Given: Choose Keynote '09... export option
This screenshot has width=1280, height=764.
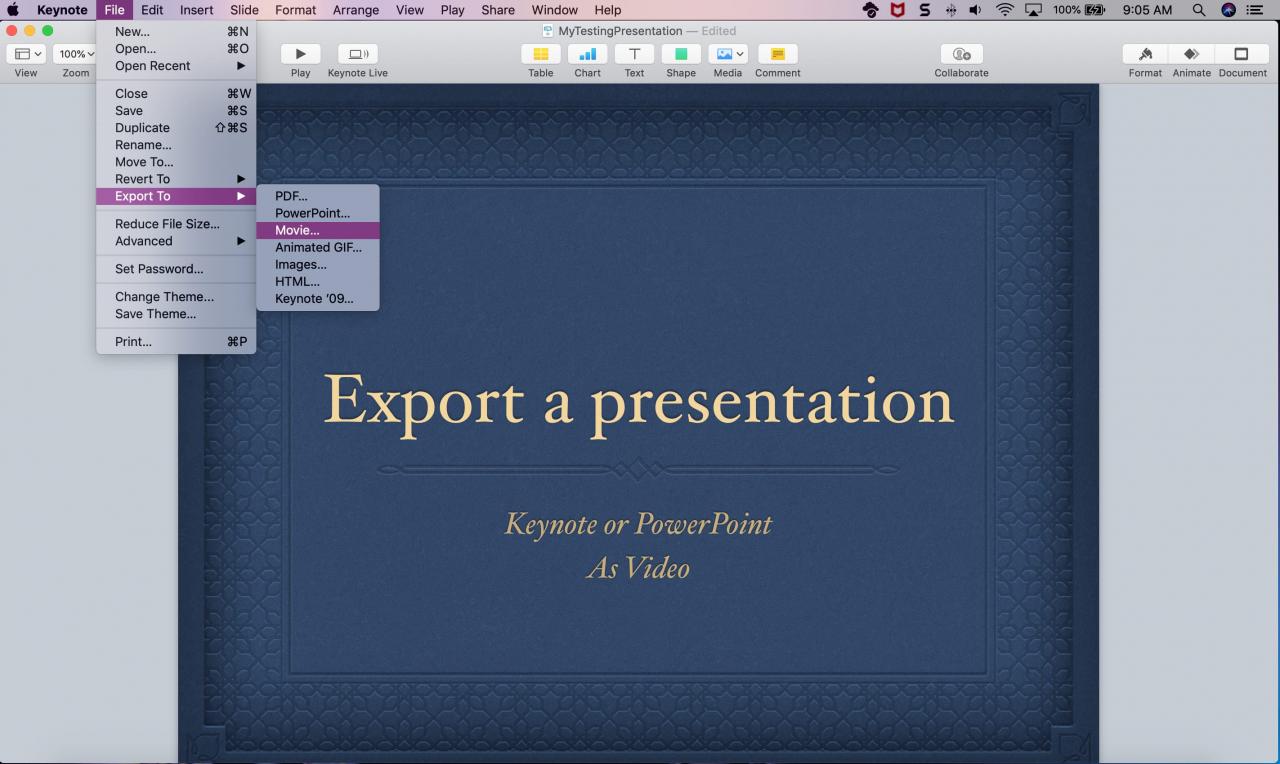Looking at the screenshot, I should (x=318, y=299).
